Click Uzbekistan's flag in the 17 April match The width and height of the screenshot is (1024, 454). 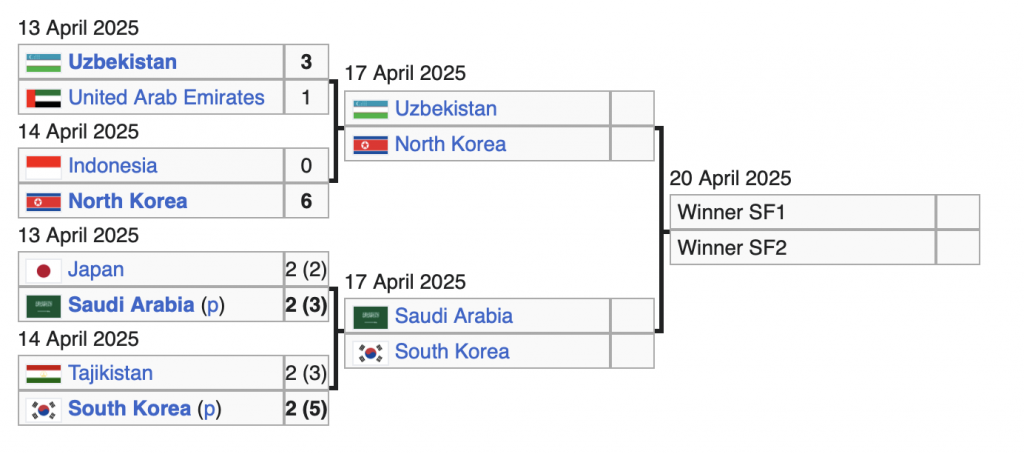click(x=371, y=109)
